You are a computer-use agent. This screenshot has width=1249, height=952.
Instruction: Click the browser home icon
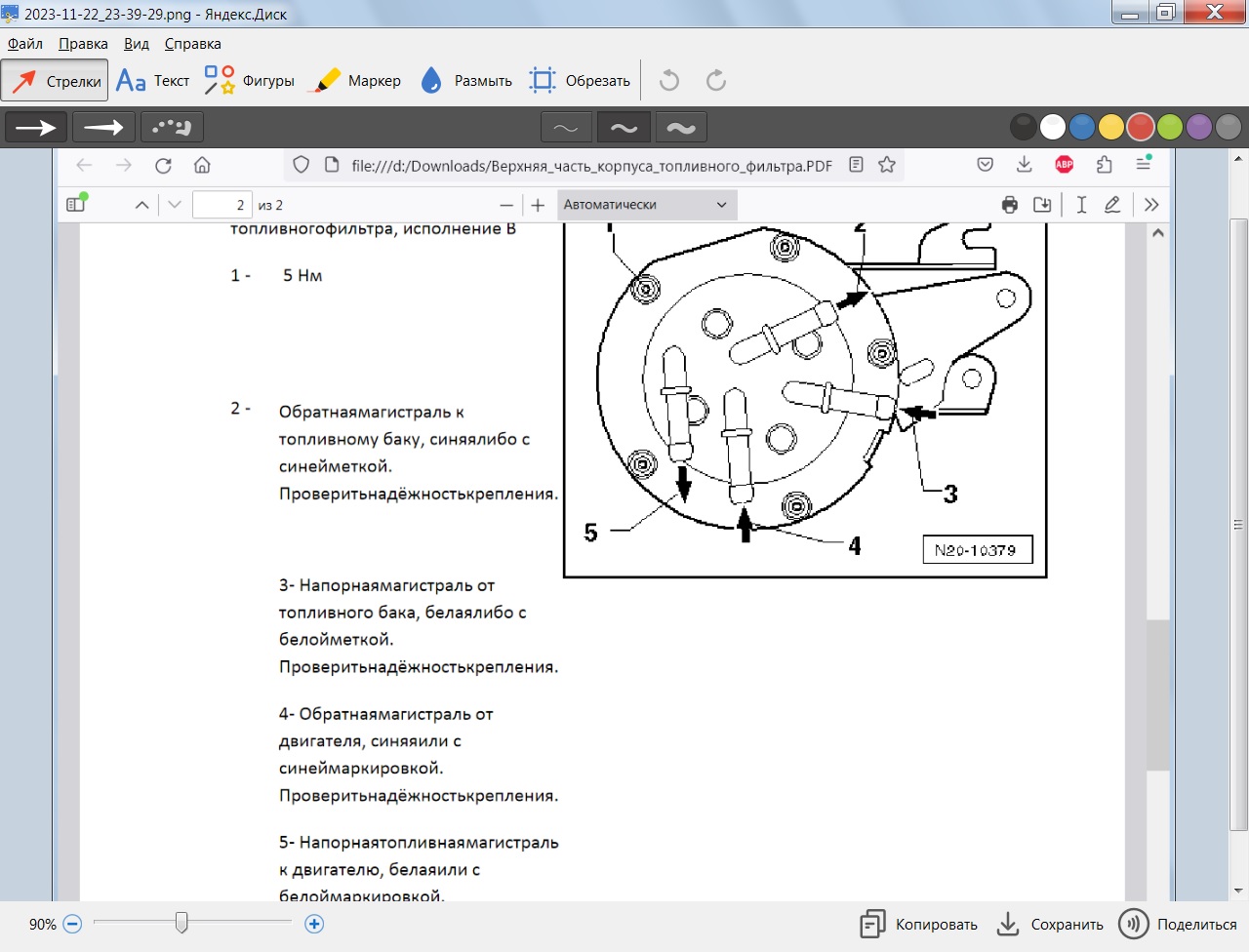pos(202,165)
